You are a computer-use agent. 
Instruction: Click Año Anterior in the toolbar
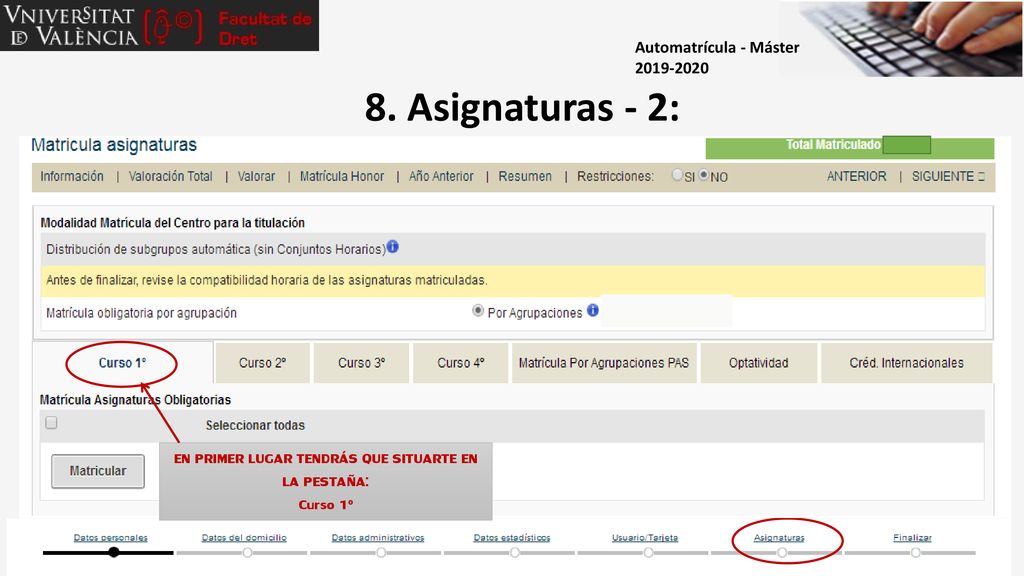(441, 176)
